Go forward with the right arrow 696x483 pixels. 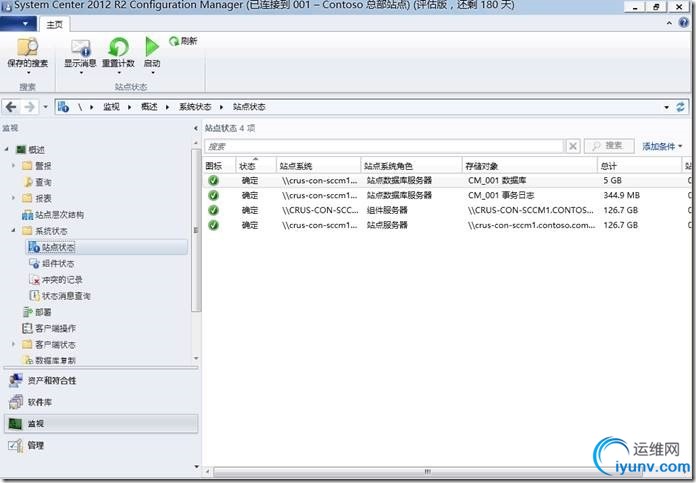click(x=29, y=107)
